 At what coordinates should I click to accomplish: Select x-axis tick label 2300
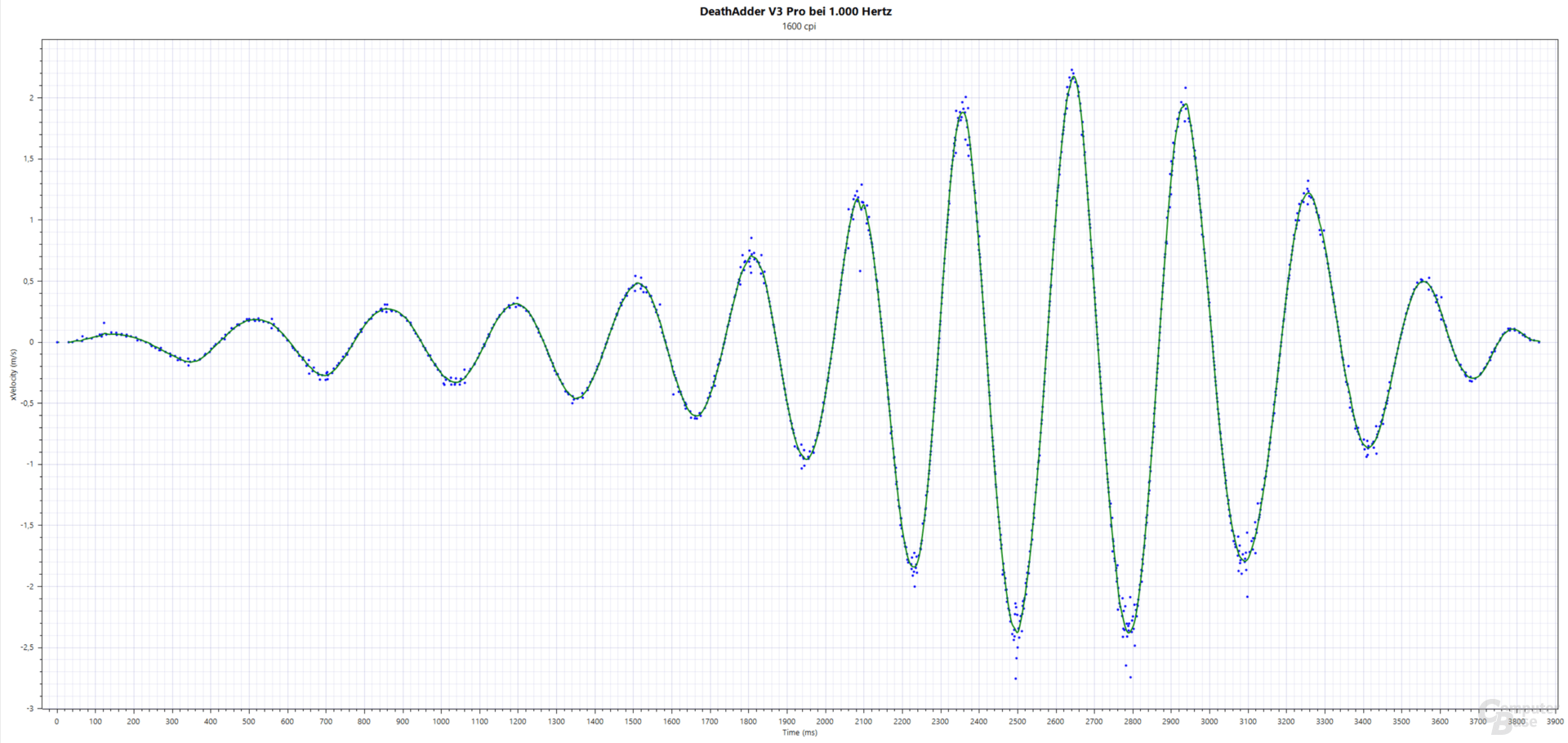coord(940,721)
